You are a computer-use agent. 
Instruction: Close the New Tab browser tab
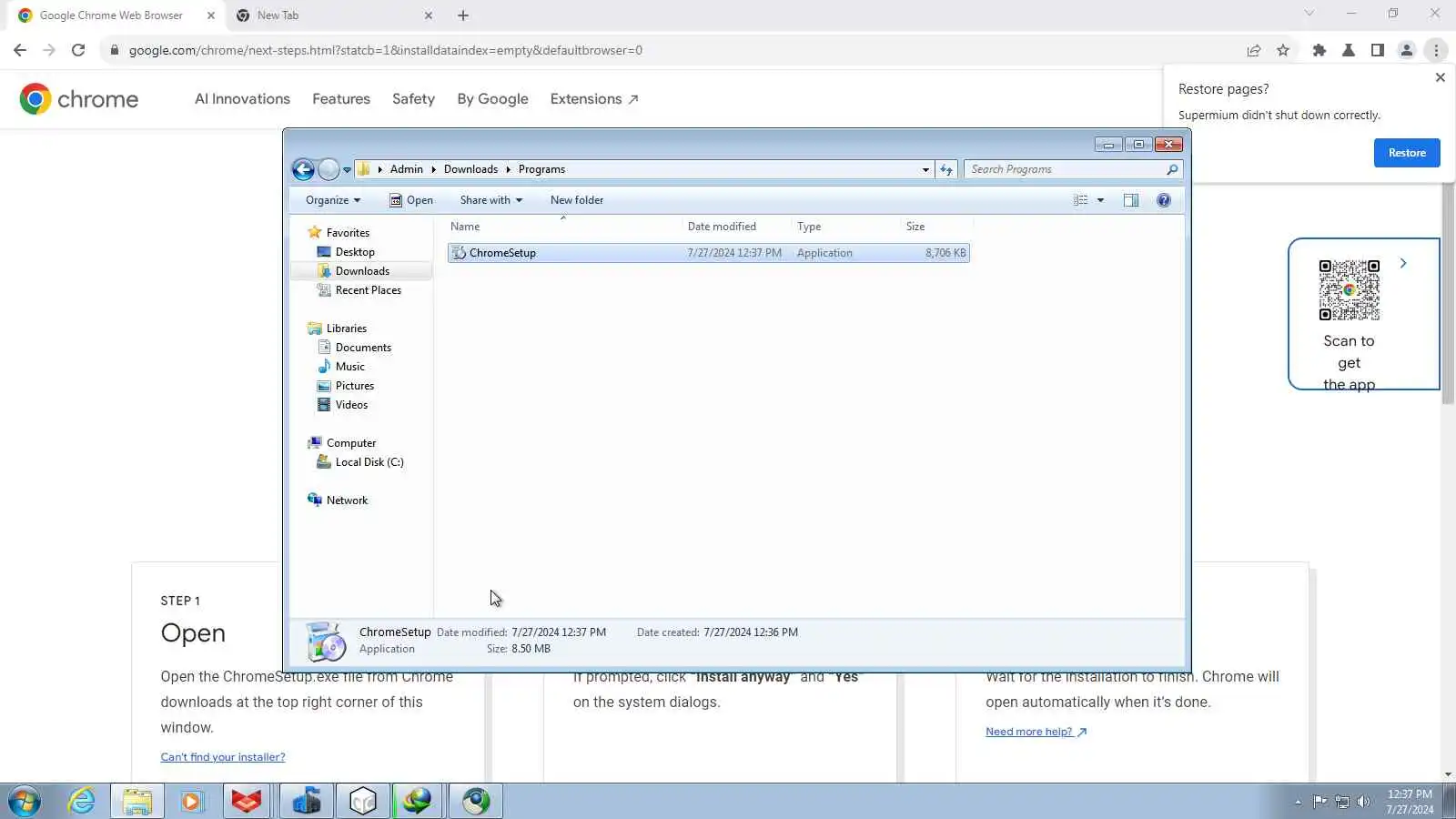tap(429, 15)
